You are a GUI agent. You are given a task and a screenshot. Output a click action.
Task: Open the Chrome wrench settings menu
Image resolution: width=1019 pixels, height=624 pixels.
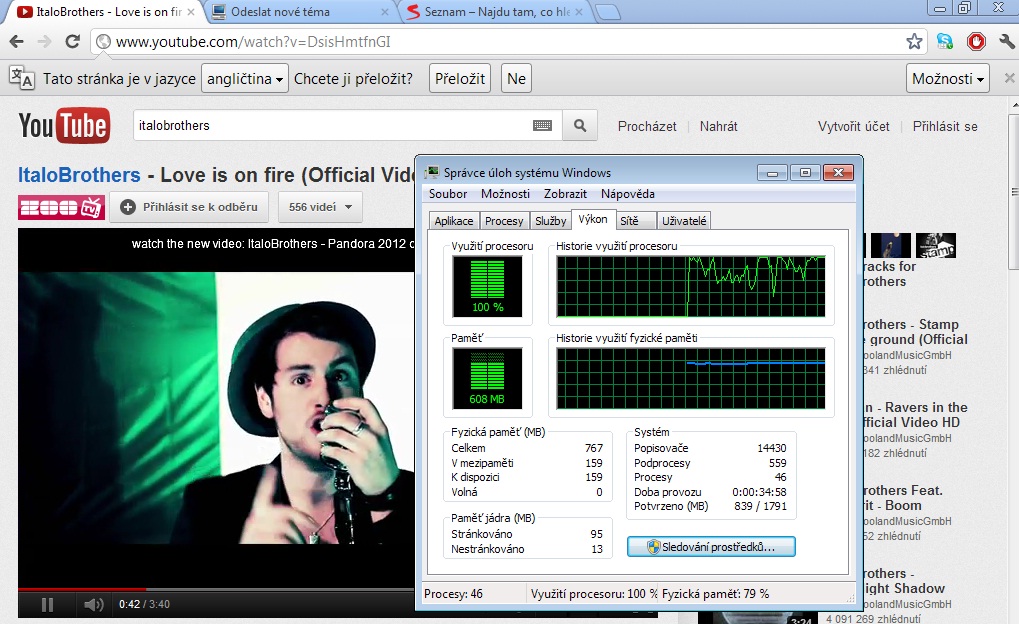1006,42
